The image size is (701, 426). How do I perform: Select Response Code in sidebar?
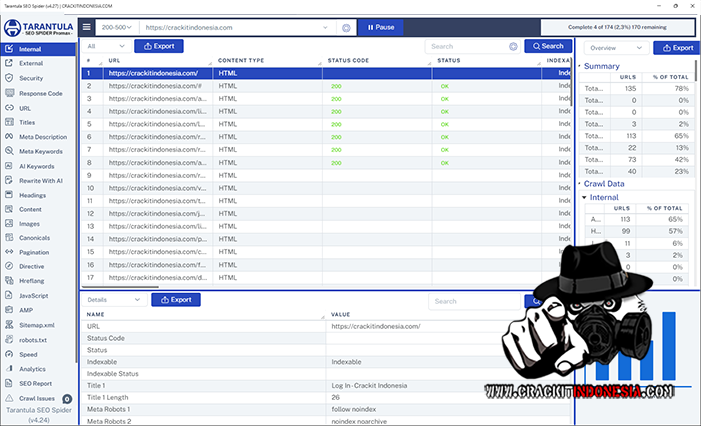click(40, 93)
